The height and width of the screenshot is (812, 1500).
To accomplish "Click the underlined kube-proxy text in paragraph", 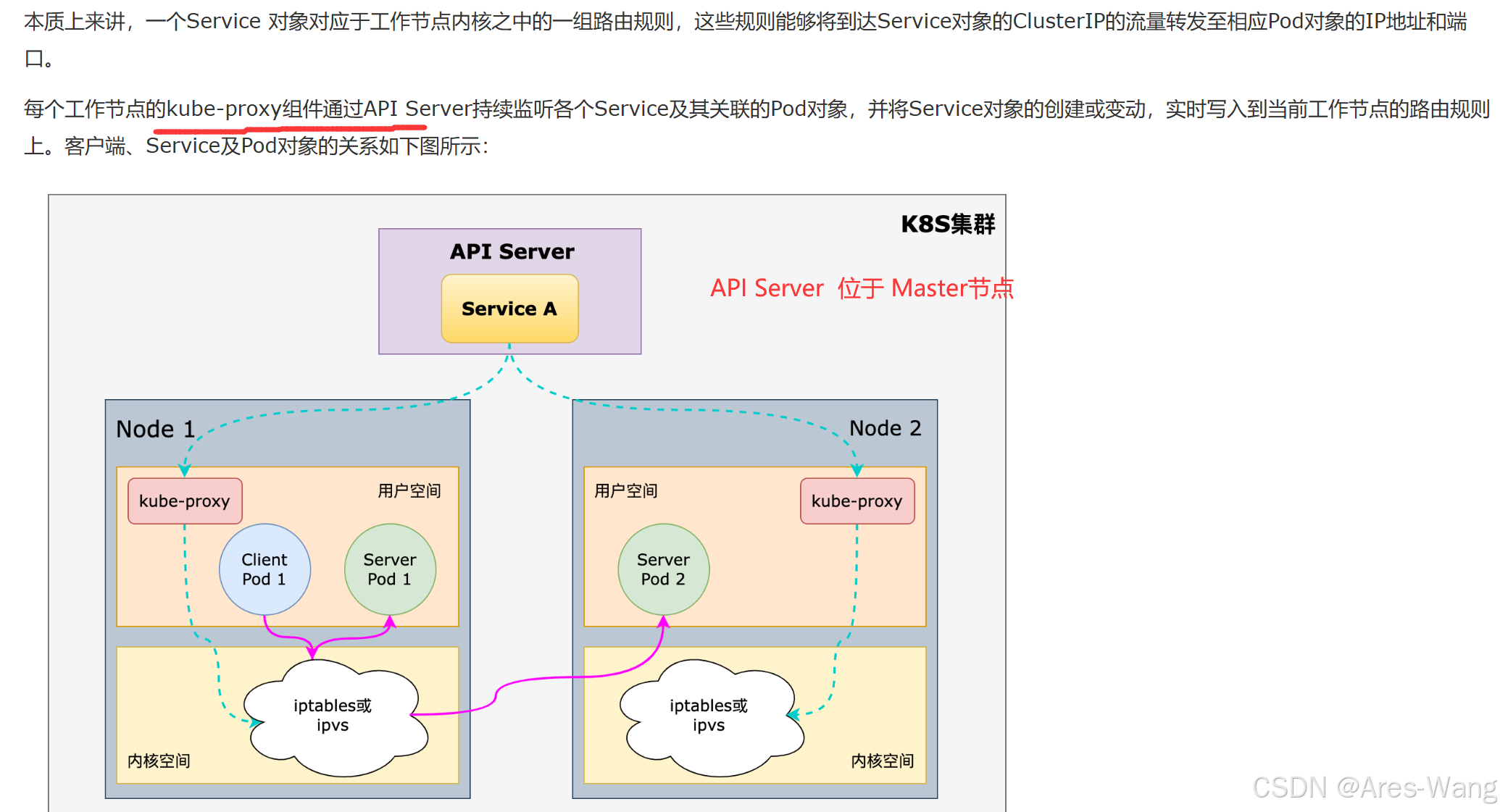I will click(x=224, y=109).
